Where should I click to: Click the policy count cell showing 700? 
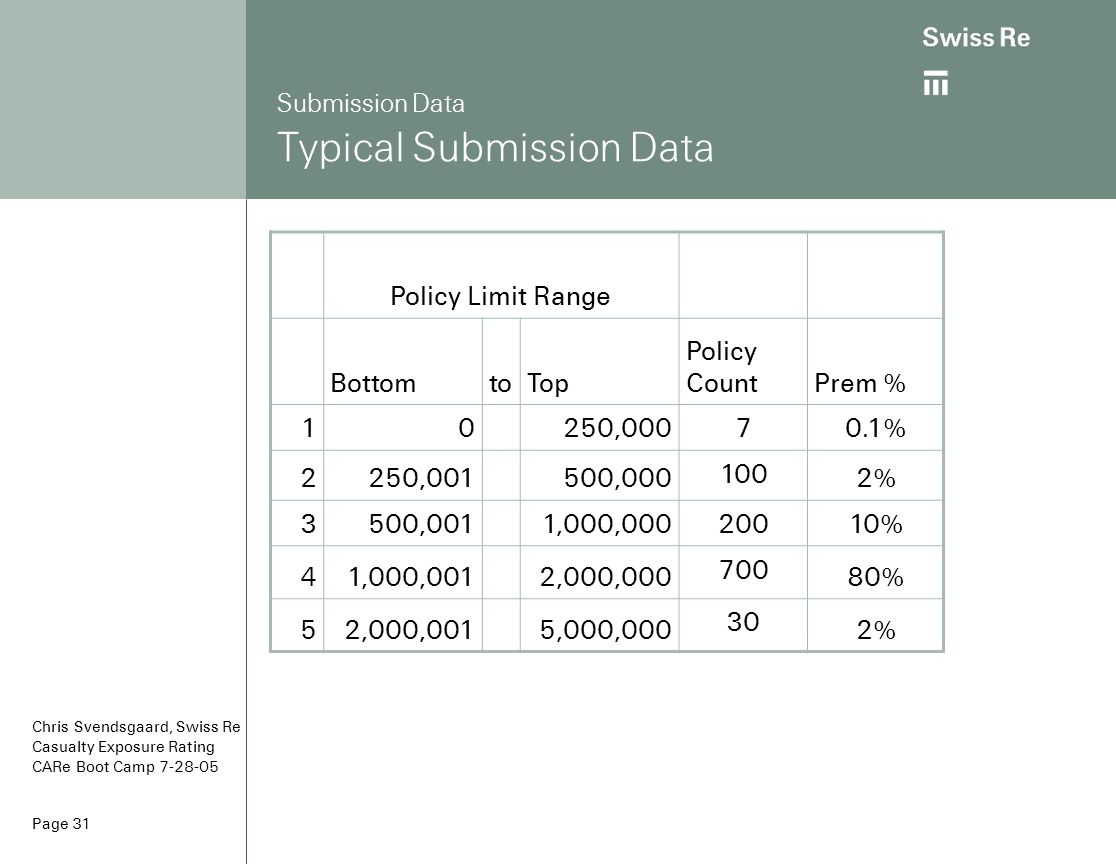click(743, 572)
